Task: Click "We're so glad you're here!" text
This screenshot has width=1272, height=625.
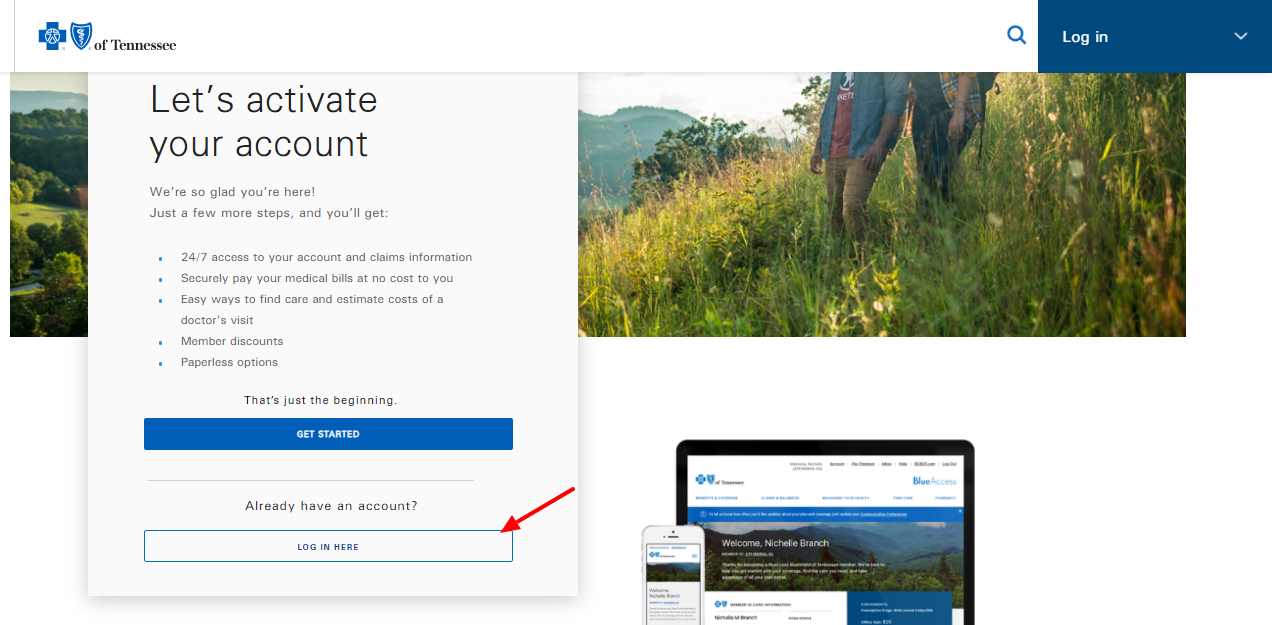Action: [233, 191]
